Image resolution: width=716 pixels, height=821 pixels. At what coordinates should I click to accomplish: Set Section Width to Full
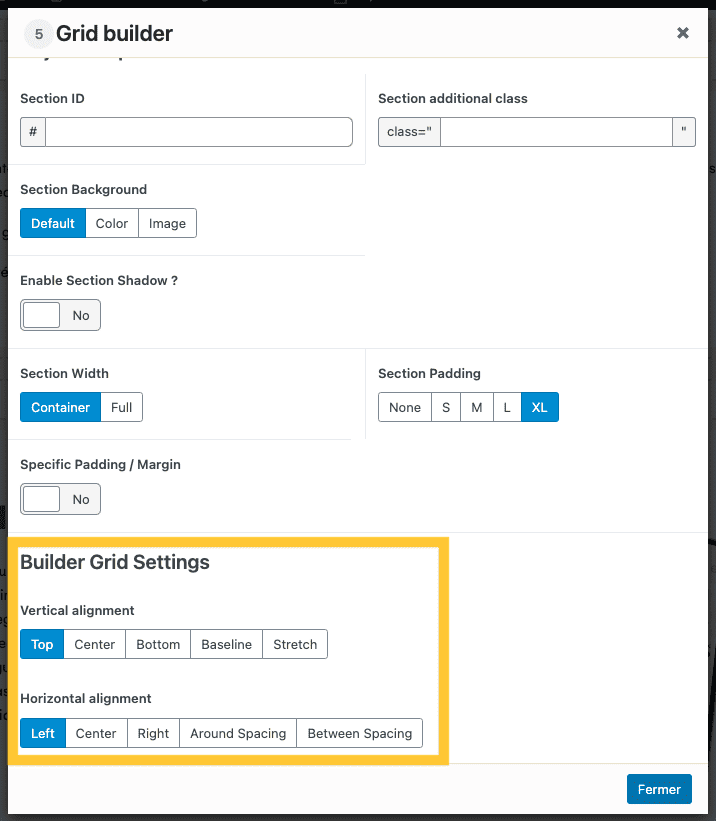[122, 407]
